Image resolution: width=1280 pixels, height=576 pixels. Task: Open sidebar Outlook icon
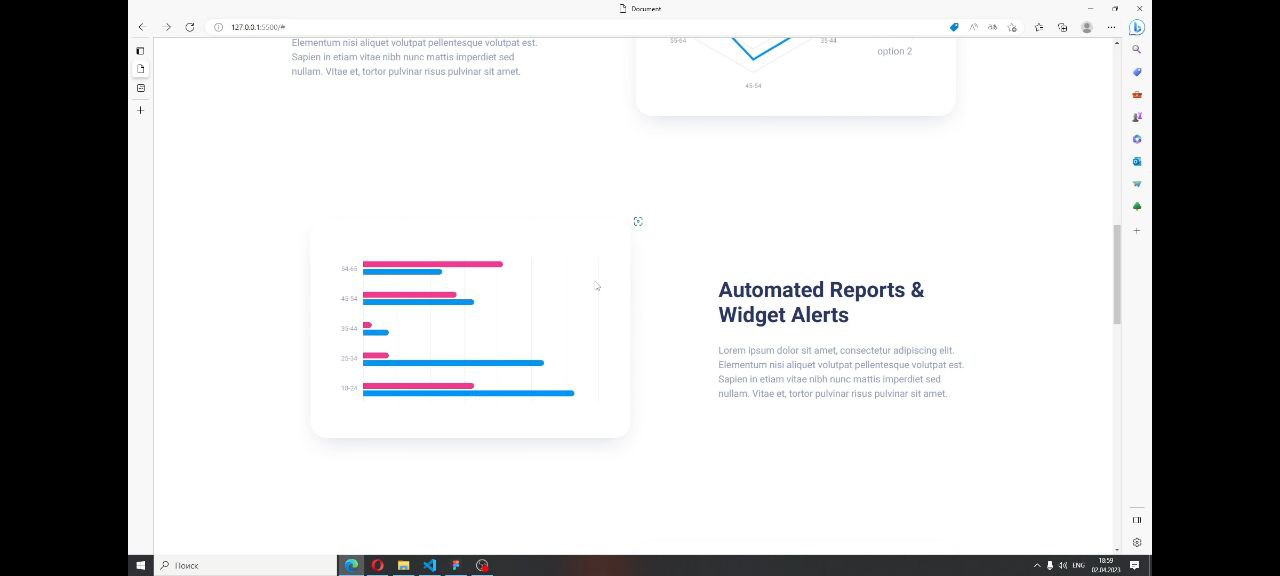pos(1137,161)
